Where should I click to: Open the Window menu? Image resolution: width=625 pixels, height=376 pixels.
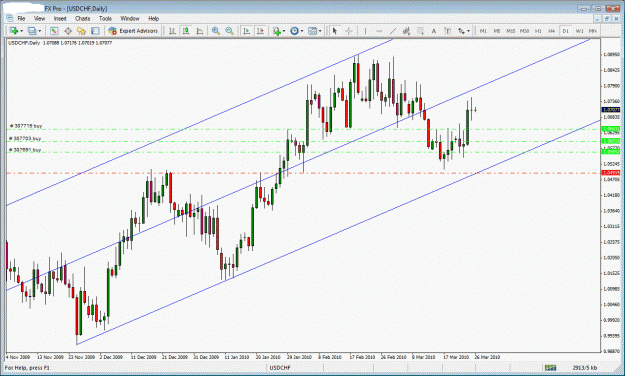coord(130,18)
